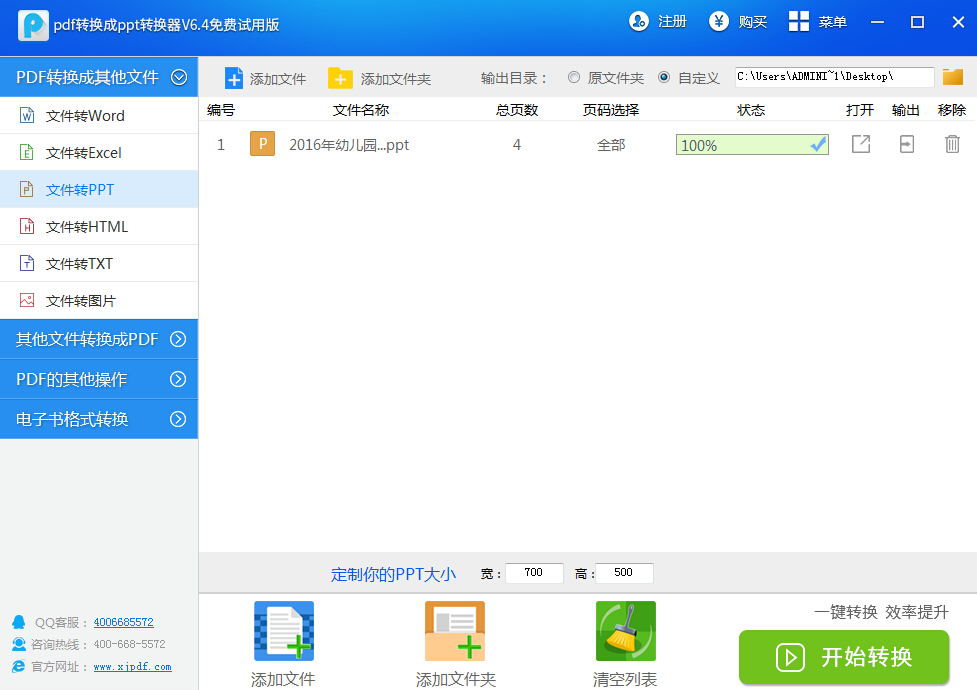This screenshot has width=977, height=690.
Task: Click the 添加文件夹 toolbar icon
Action: pos(340,77)
